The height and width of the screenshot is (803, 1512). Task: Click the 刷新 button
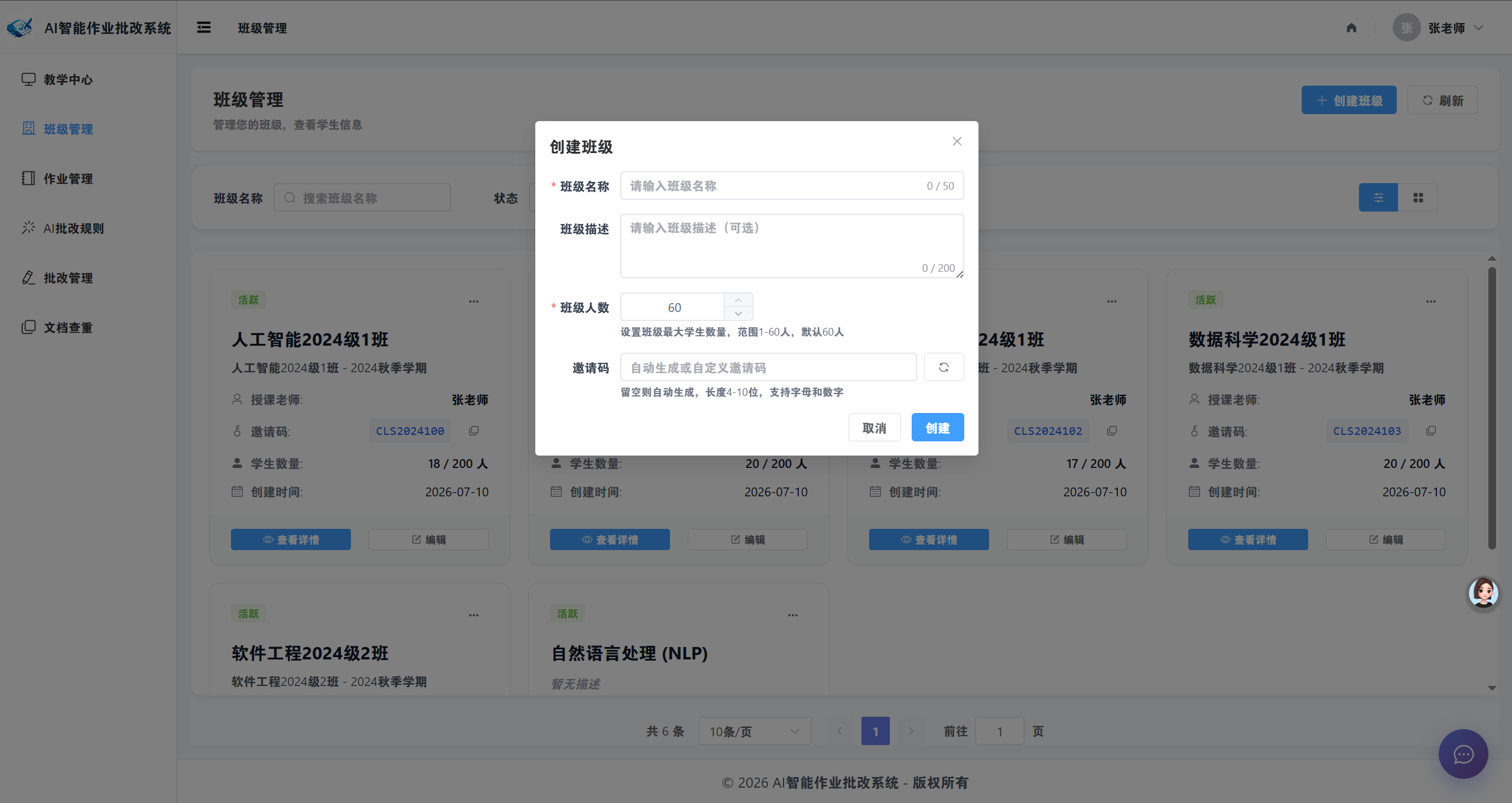pos(1442,100)
